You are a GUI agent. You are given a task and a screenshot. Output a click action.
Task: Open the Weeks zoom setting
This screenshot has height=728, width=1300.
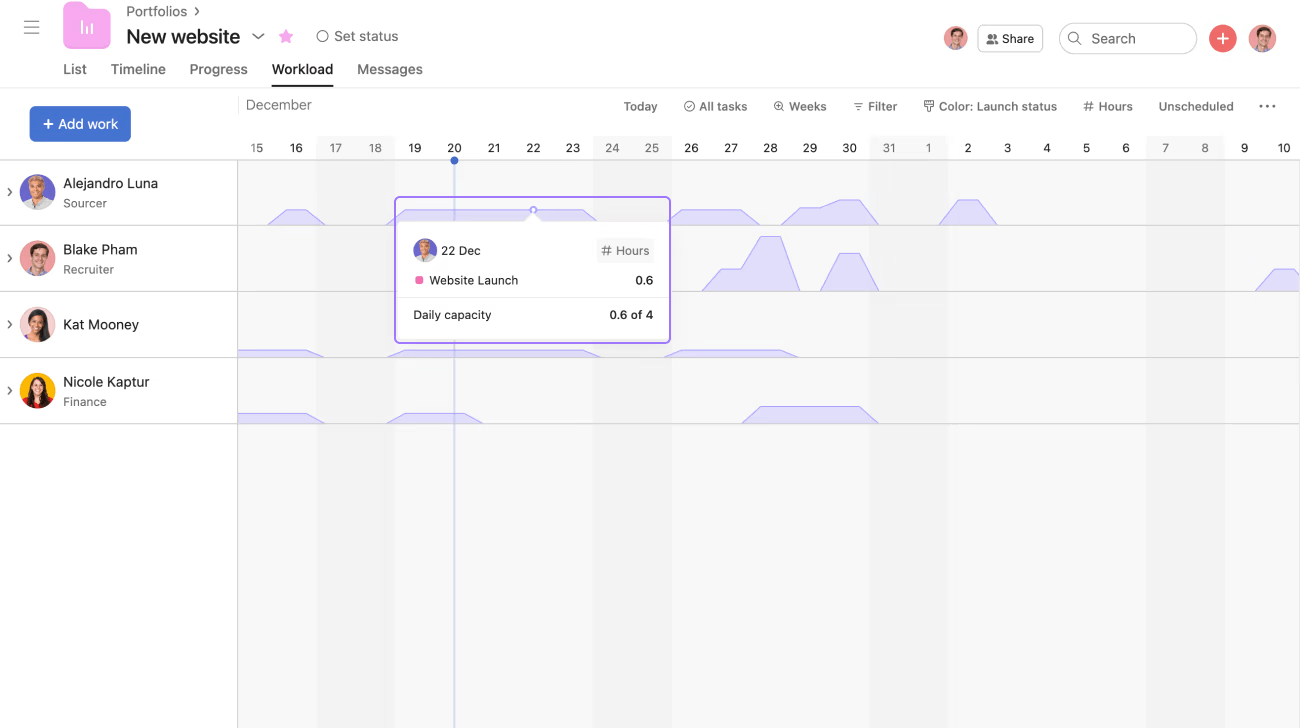point(799,107)
